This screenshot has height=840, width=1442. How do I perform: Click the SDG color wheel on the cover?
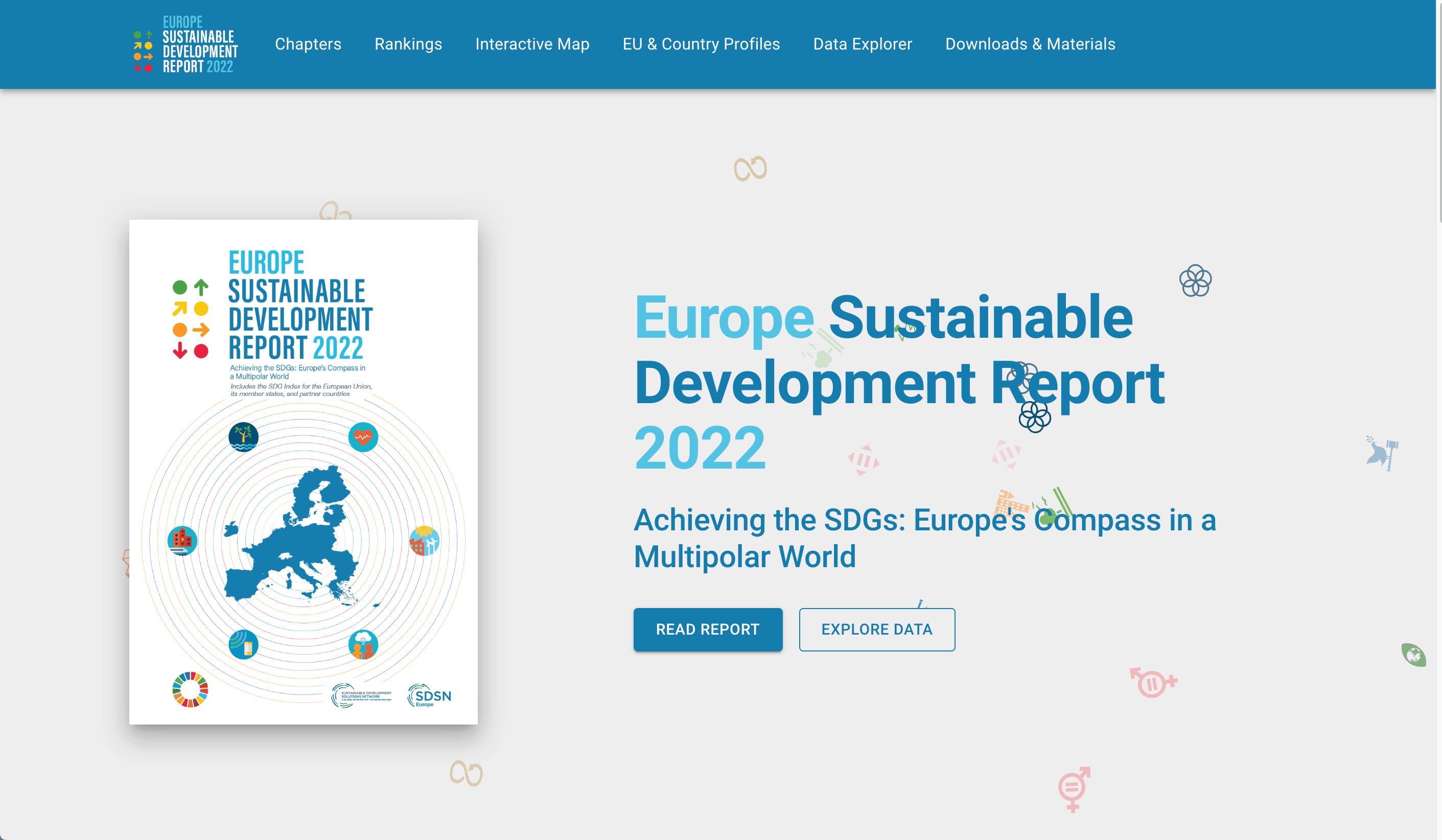point(190,689)
